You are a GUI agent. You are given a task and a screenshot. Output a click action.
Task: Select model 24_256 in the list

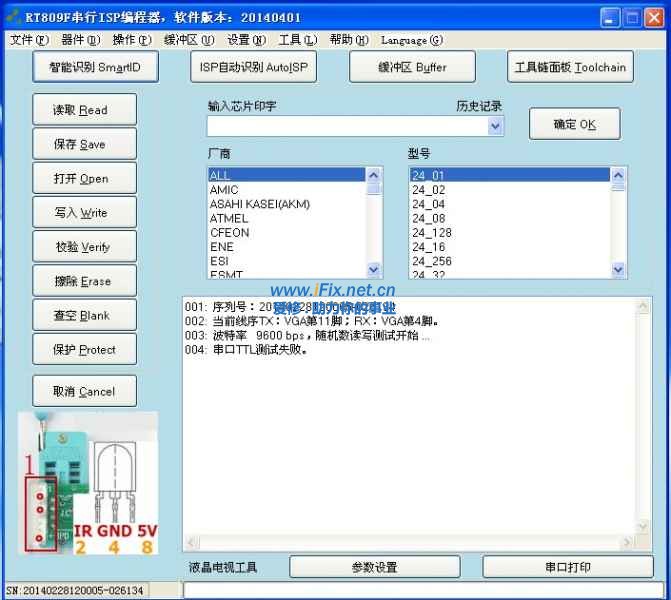(x=510, y=261)
